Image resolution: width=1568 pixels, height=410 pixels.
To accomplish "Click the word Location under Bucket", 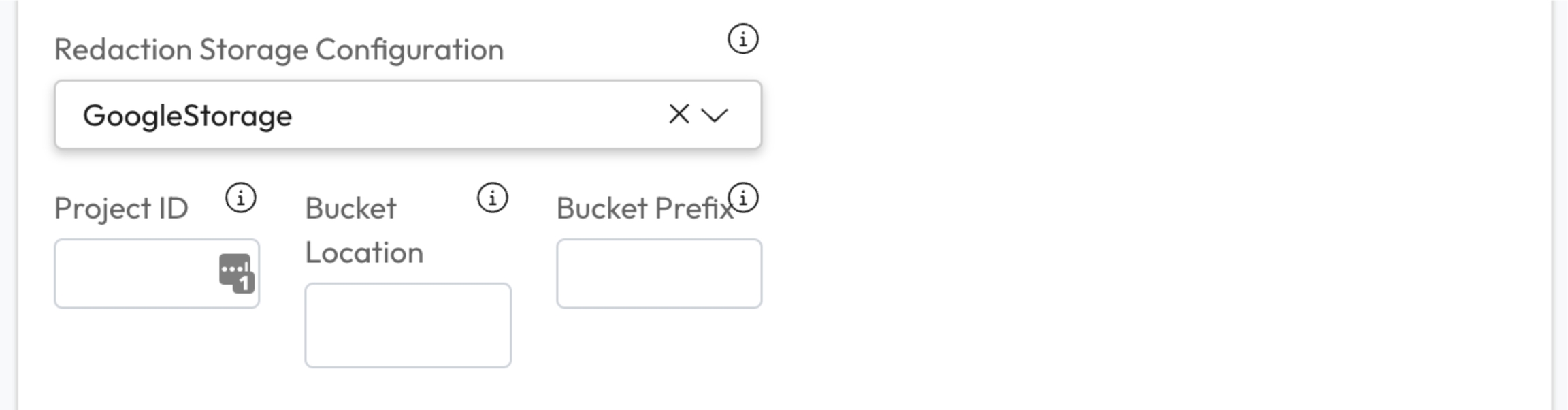I will 364,253.
